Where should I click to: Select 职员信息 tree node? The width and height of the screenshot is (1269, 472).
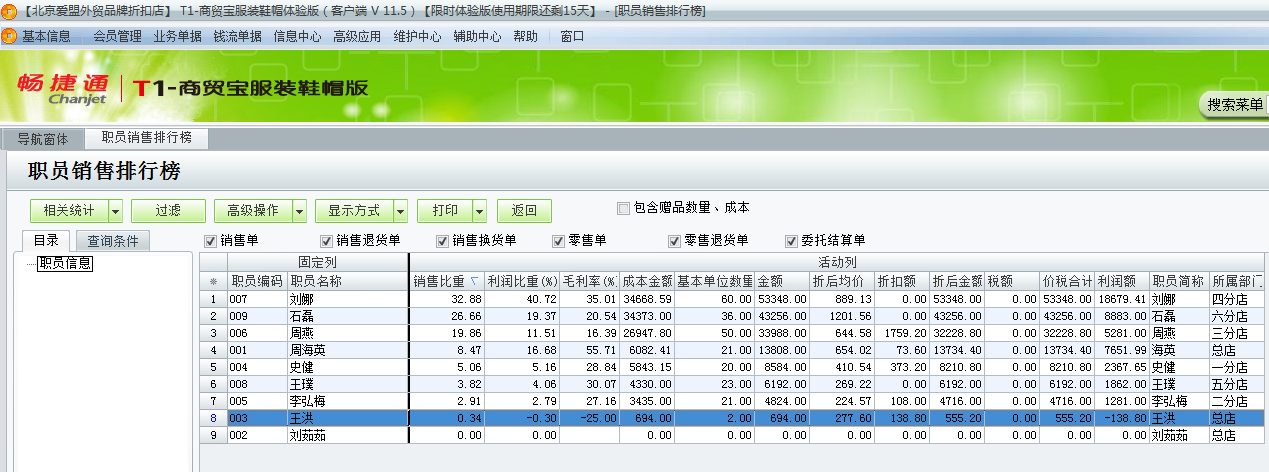65,264
